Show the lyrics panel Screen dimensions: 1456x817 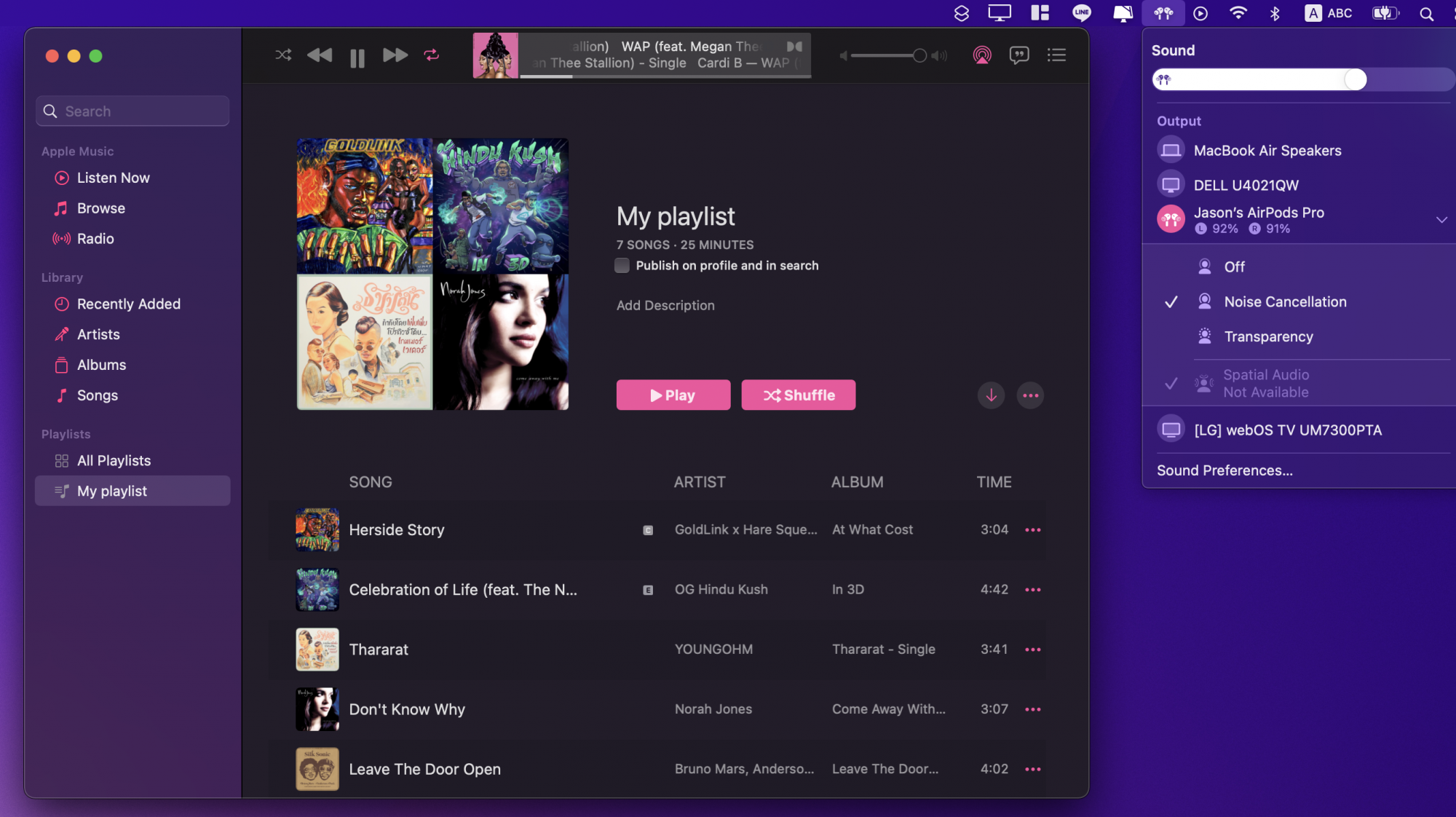[x=1019, y=55]
